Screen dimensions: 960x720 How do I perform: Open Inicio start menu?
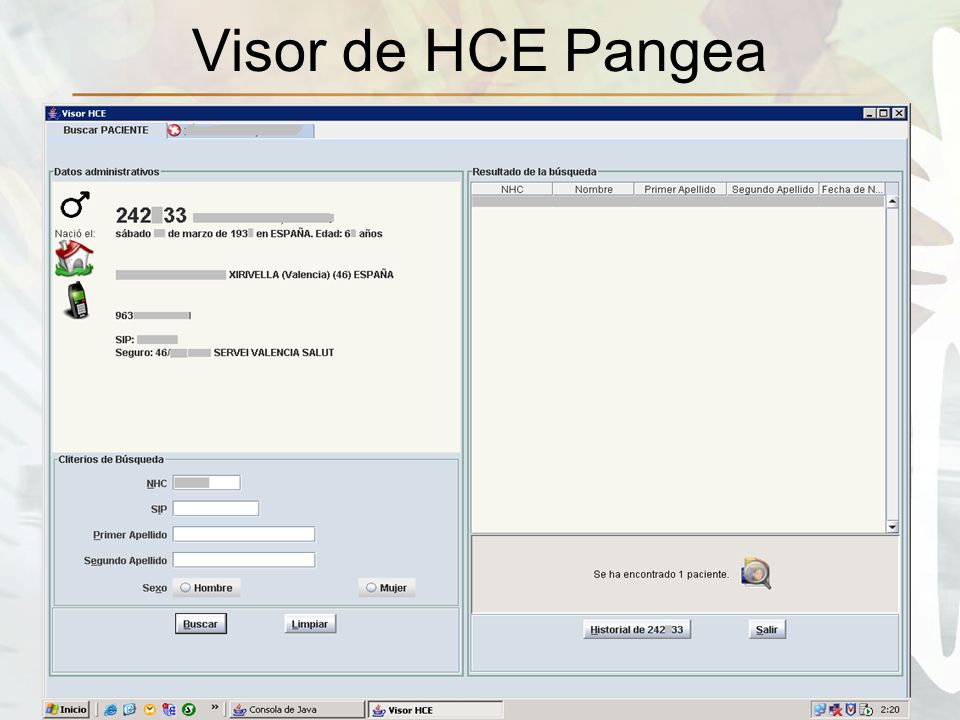tap(67, 710)
